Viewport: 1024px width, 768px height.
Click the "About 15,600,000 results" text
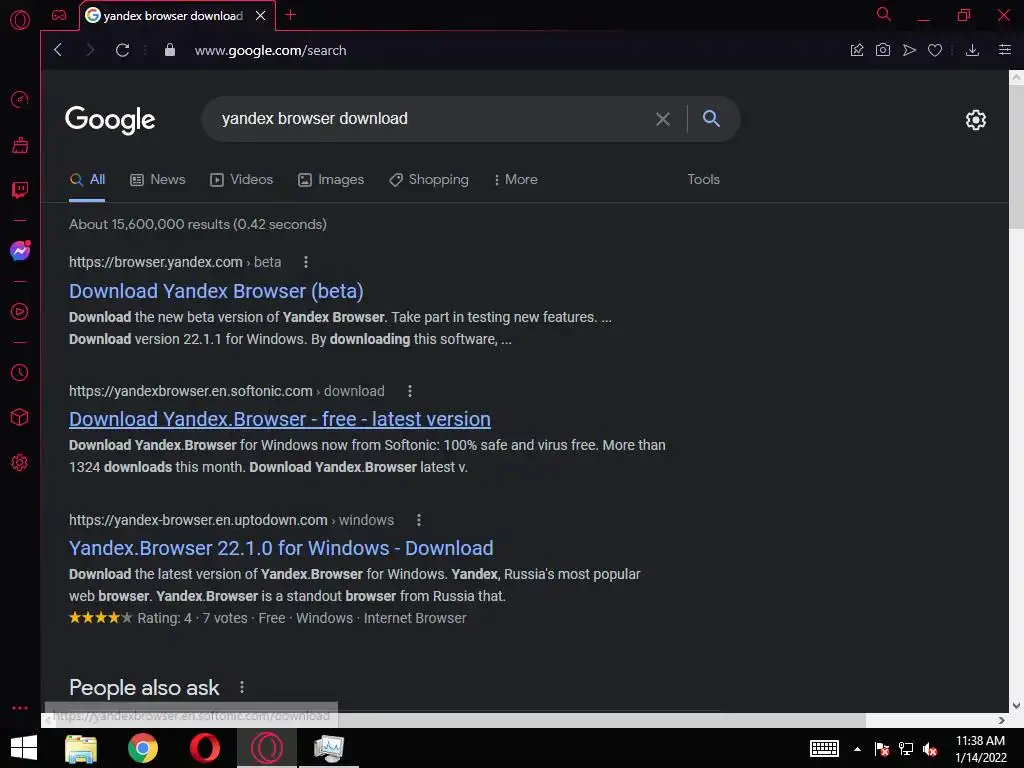(x=198, y=224)
